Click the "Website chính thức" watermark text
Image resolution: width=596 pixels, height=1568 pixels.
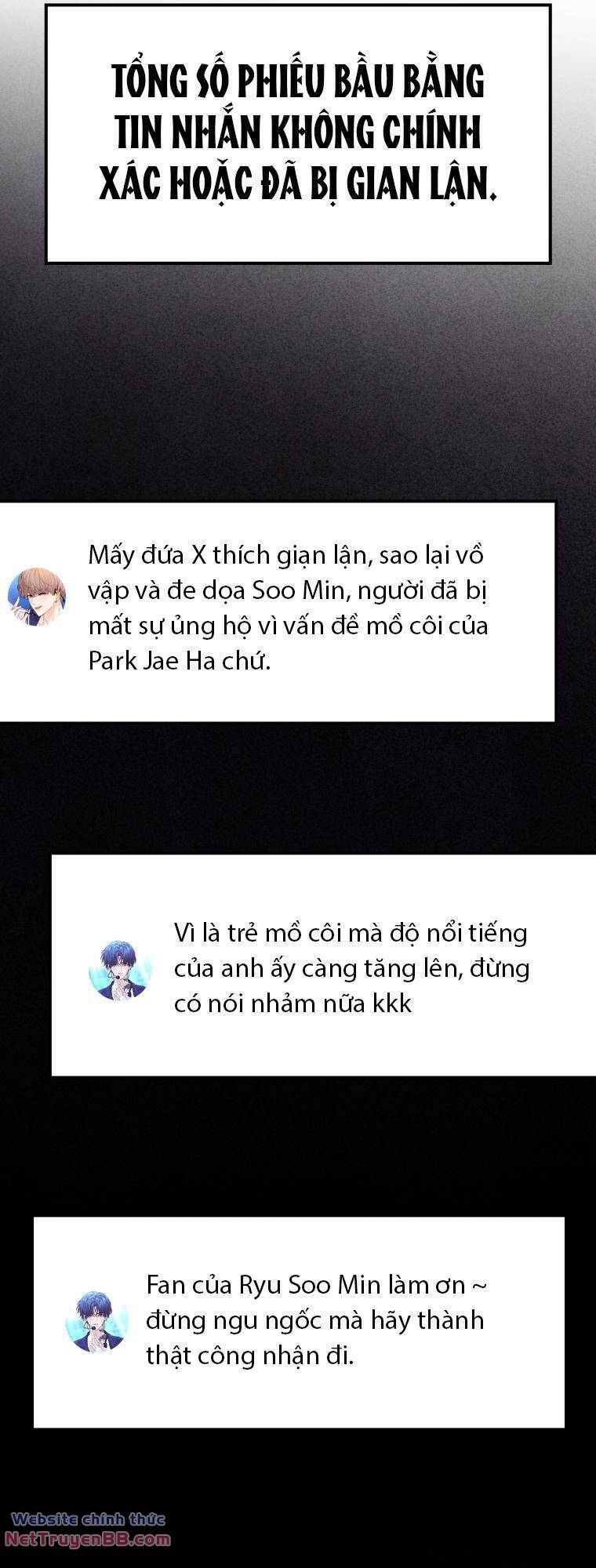88,1519
